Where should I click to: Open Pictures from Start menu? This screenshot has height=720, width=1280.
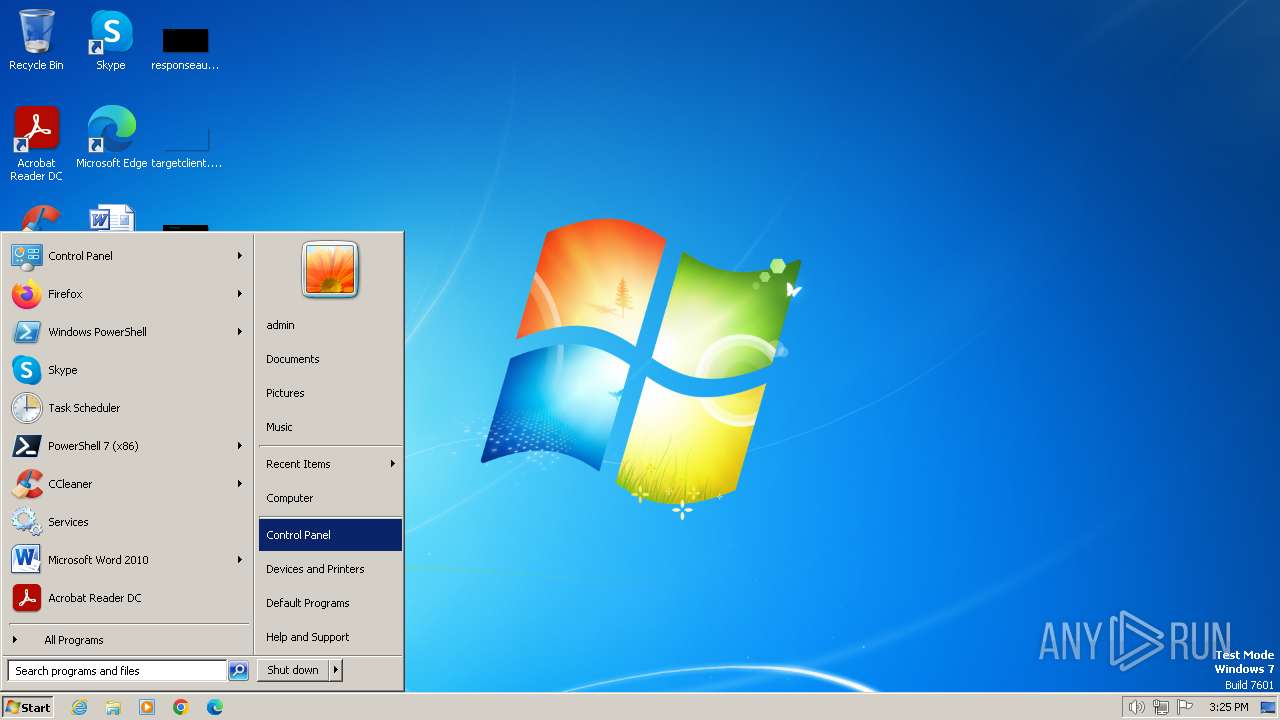[x=330, y=393]
